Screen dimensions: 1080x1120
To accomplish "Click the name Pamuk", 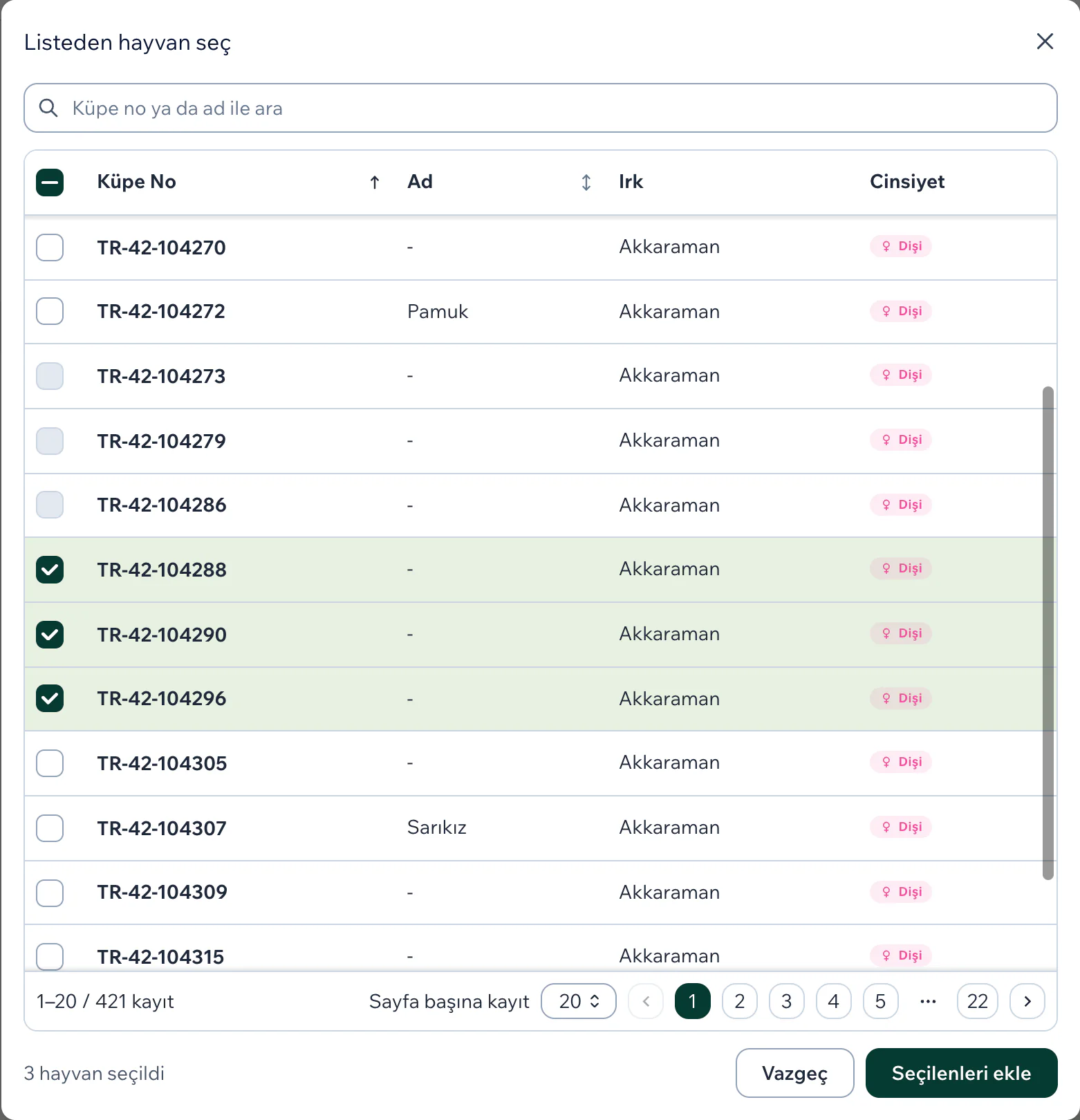I will [438, 312].
